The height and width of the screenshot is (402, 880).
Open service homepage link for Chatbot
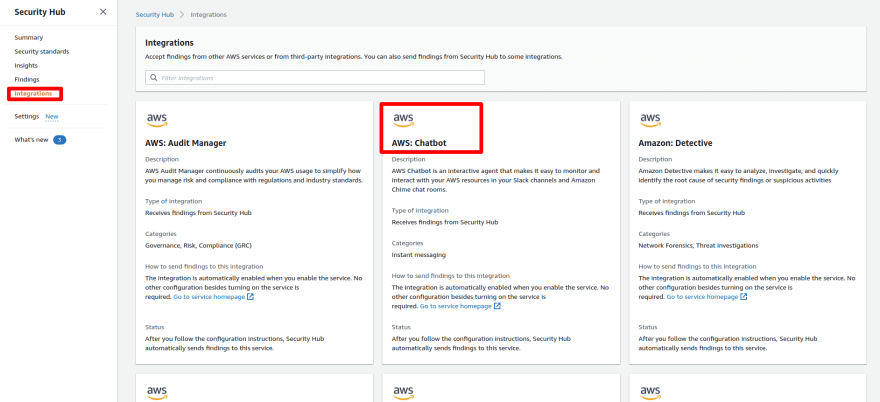[x=456, y=307]
